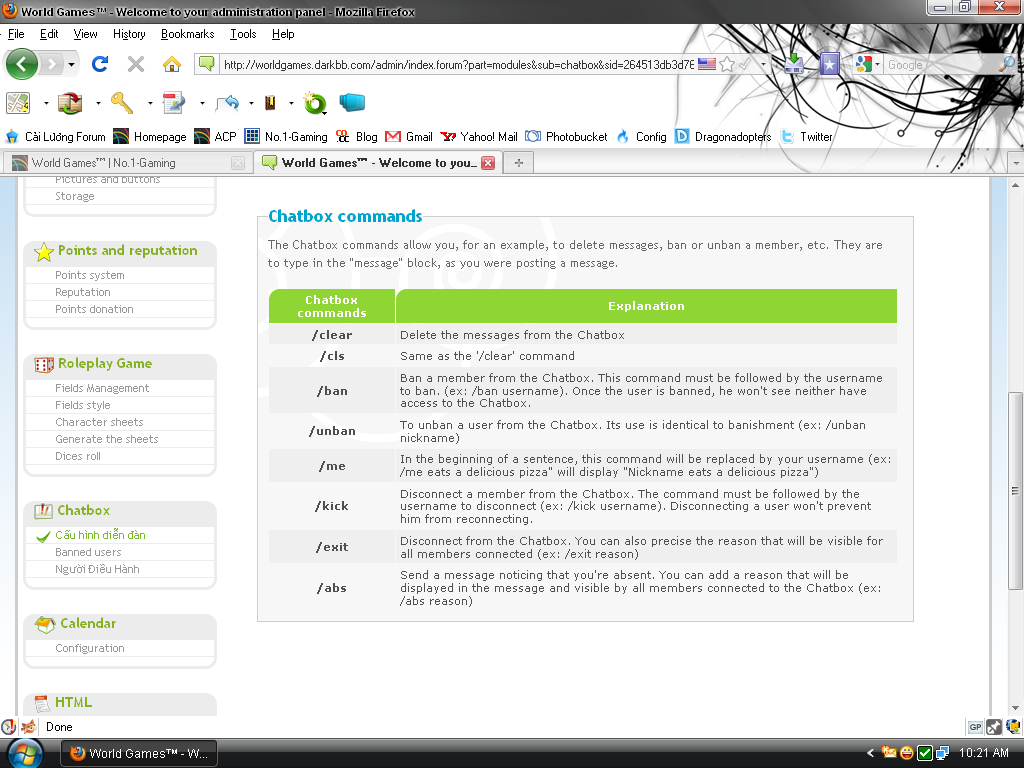Open the Gmail bookmark
This screenshot has width=1024, height=768.
click(x=409, y=136)
